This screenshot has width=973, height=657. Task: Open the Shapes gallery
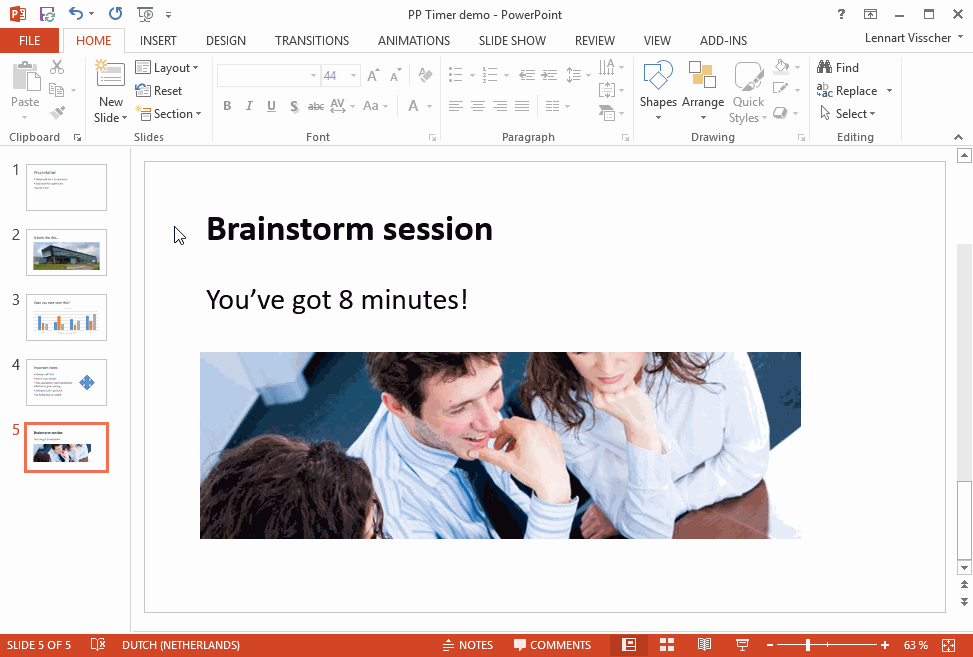658,91
